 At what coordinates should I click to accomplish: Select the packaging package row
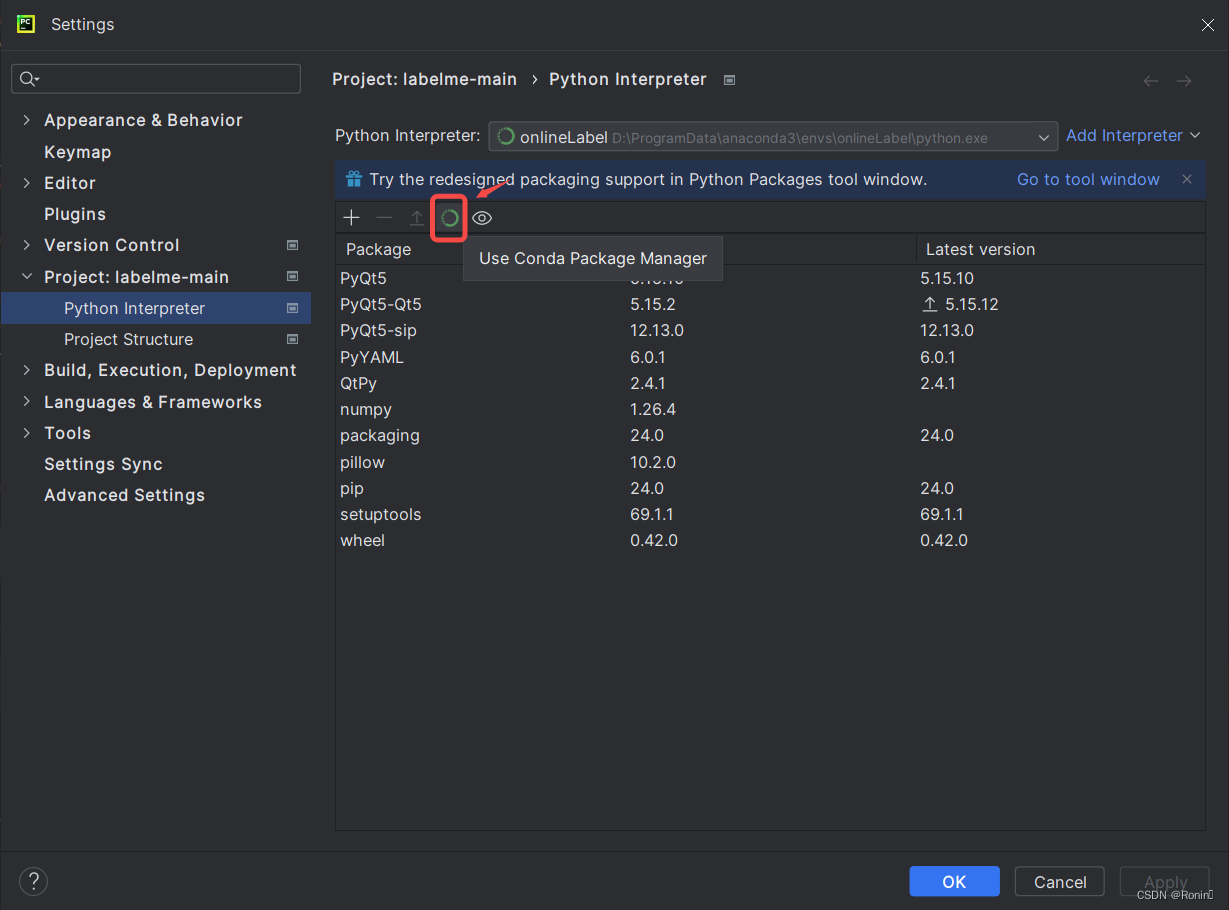(x=770, y=435)
